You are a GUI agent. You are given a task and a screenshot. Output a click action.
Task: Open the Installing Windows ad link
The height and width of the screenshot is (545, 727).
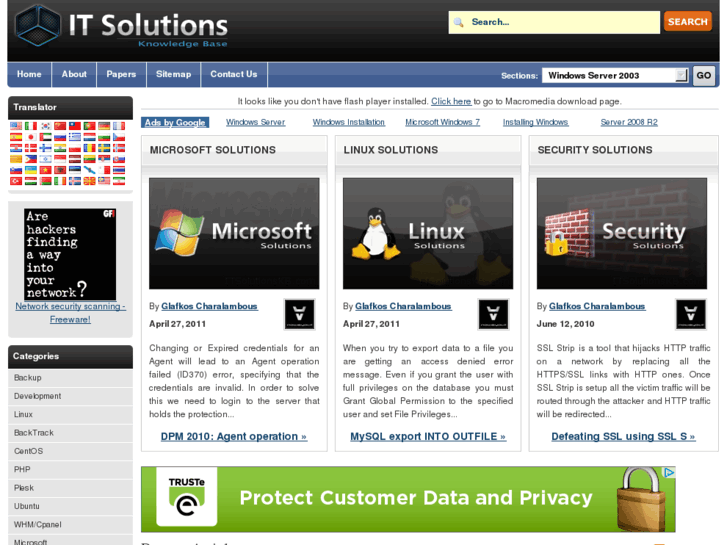coord(536,122)
